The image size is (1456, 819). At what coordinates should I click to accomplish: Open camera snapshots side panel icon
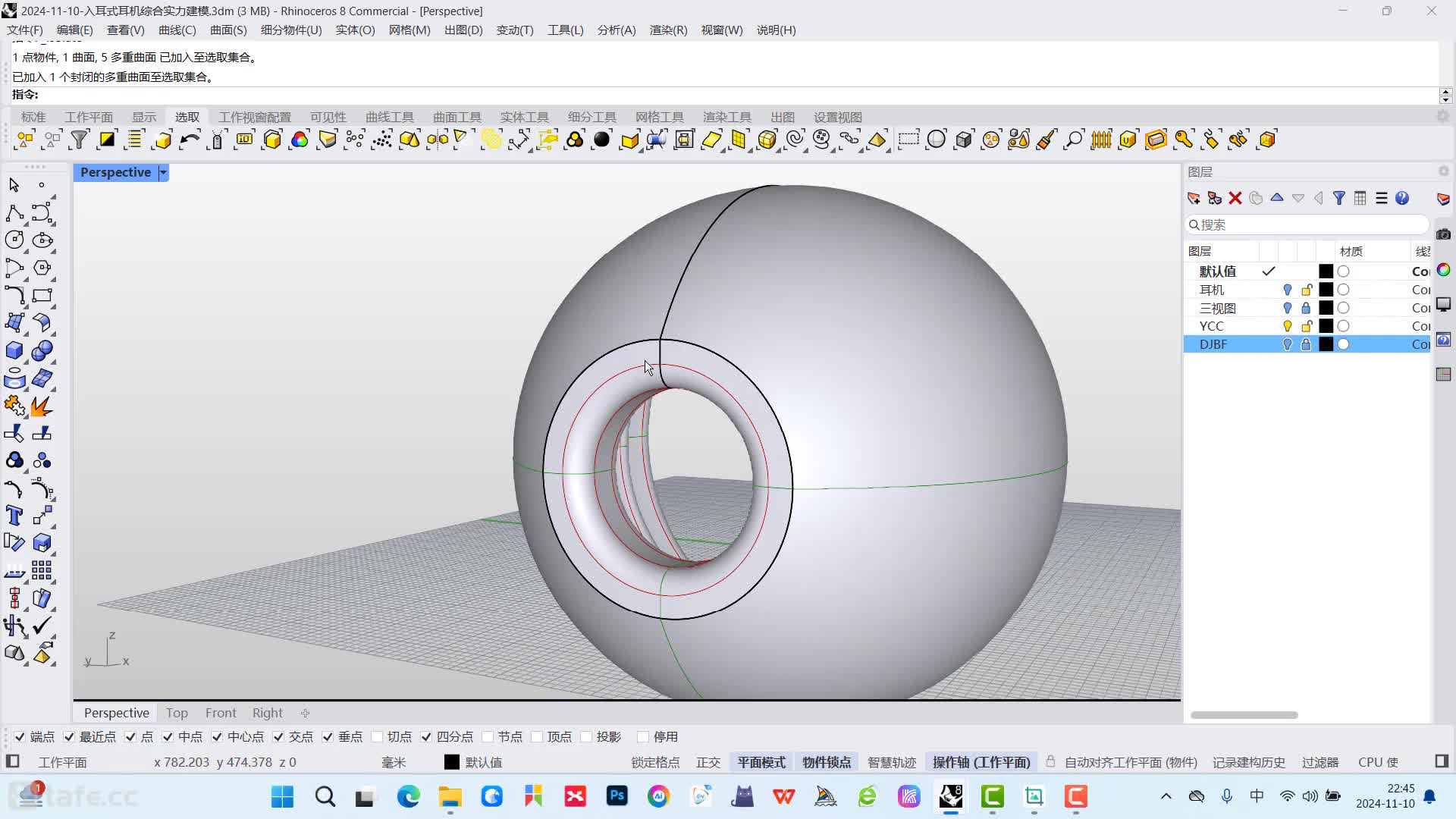pyautogui.click(x=1443, y=234)
